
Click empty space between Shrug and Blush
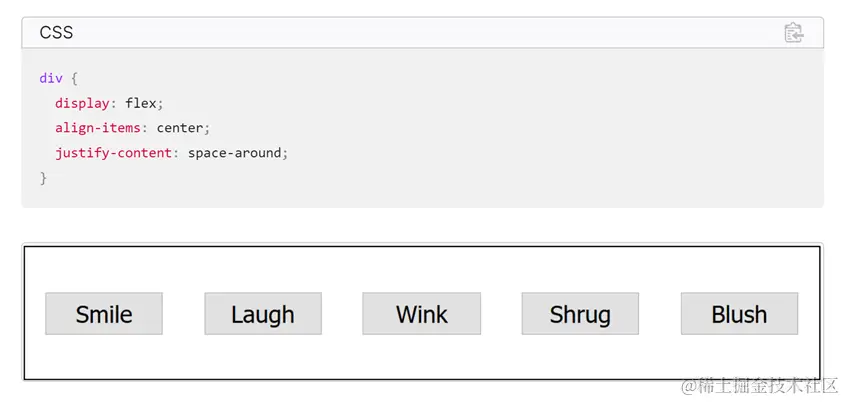pyautogui.click(x=660, y=314)
